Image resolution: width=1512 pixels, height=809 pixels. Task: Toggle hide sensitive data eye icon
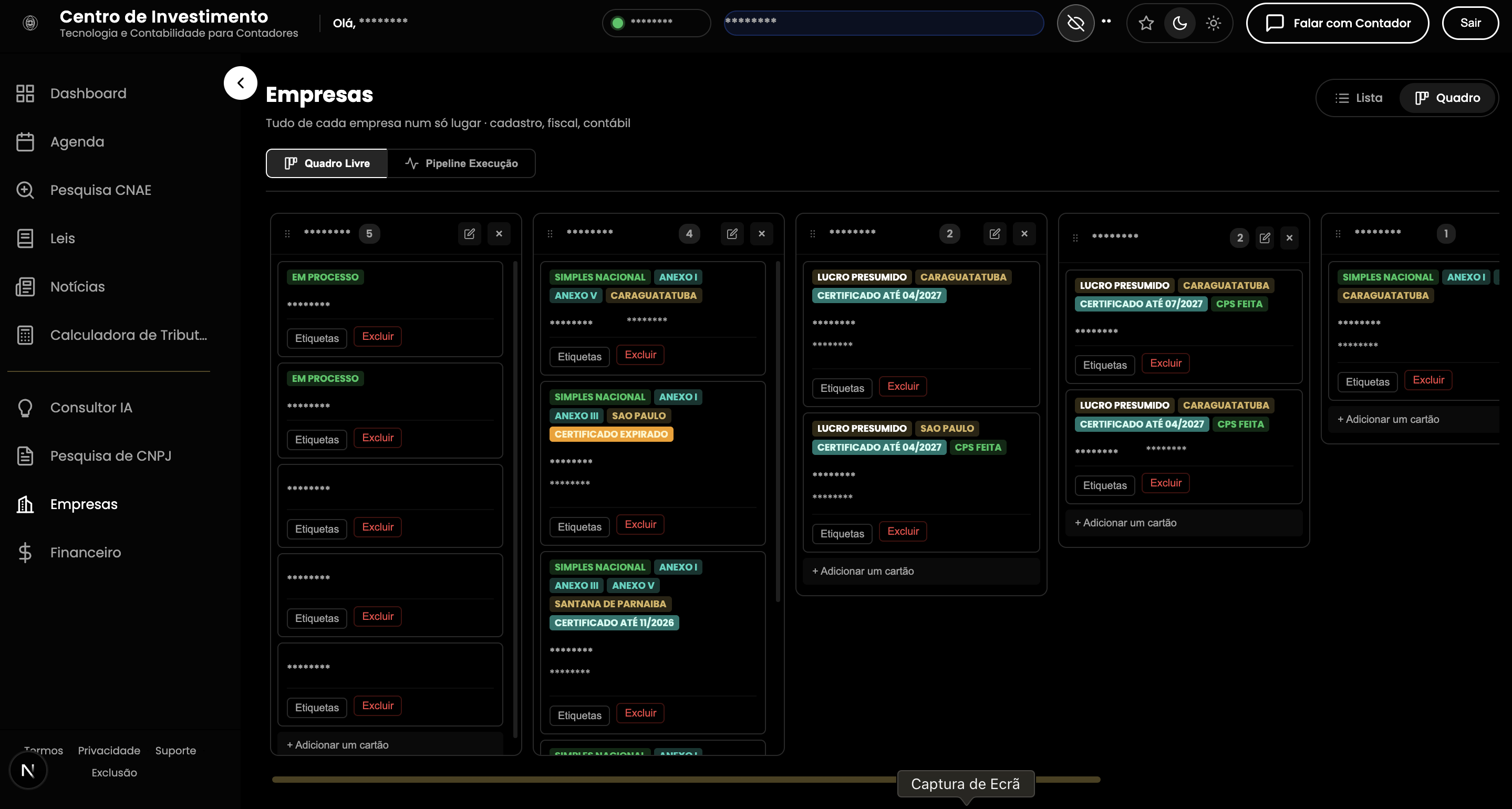(1075, 23)
